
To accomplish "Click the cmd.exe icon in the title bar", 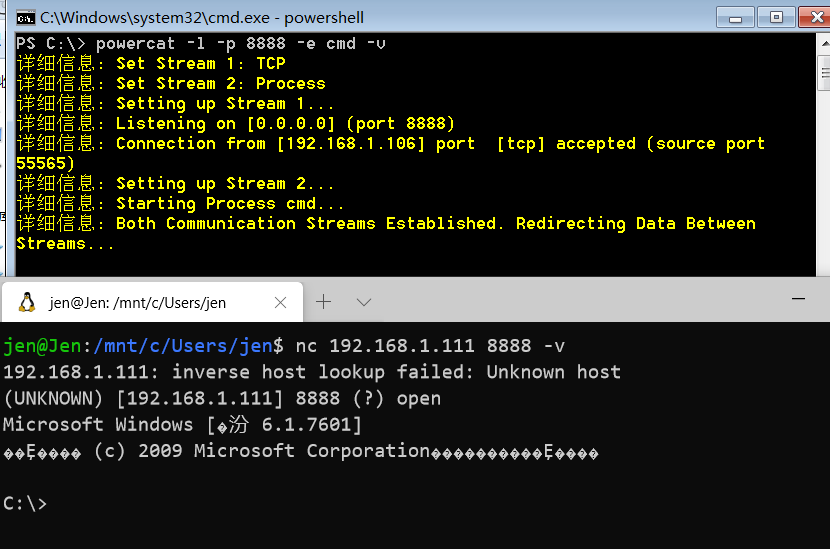I will 25,19.
